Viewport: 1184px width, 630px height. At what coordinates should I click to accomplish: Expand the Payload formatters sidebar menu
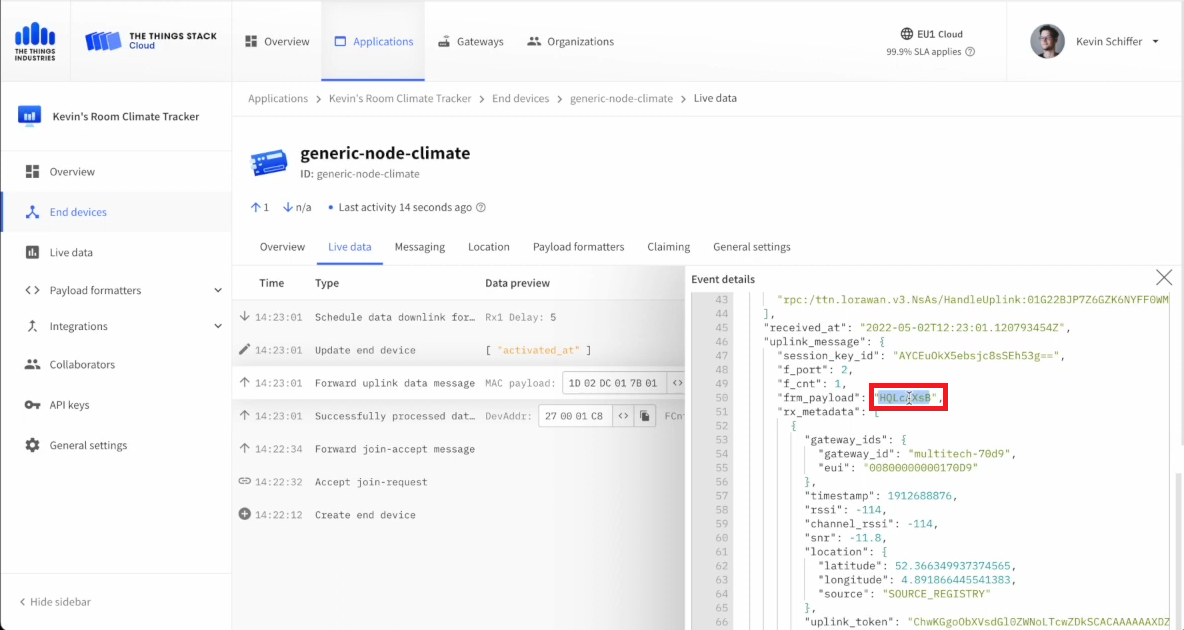point(218,291)
